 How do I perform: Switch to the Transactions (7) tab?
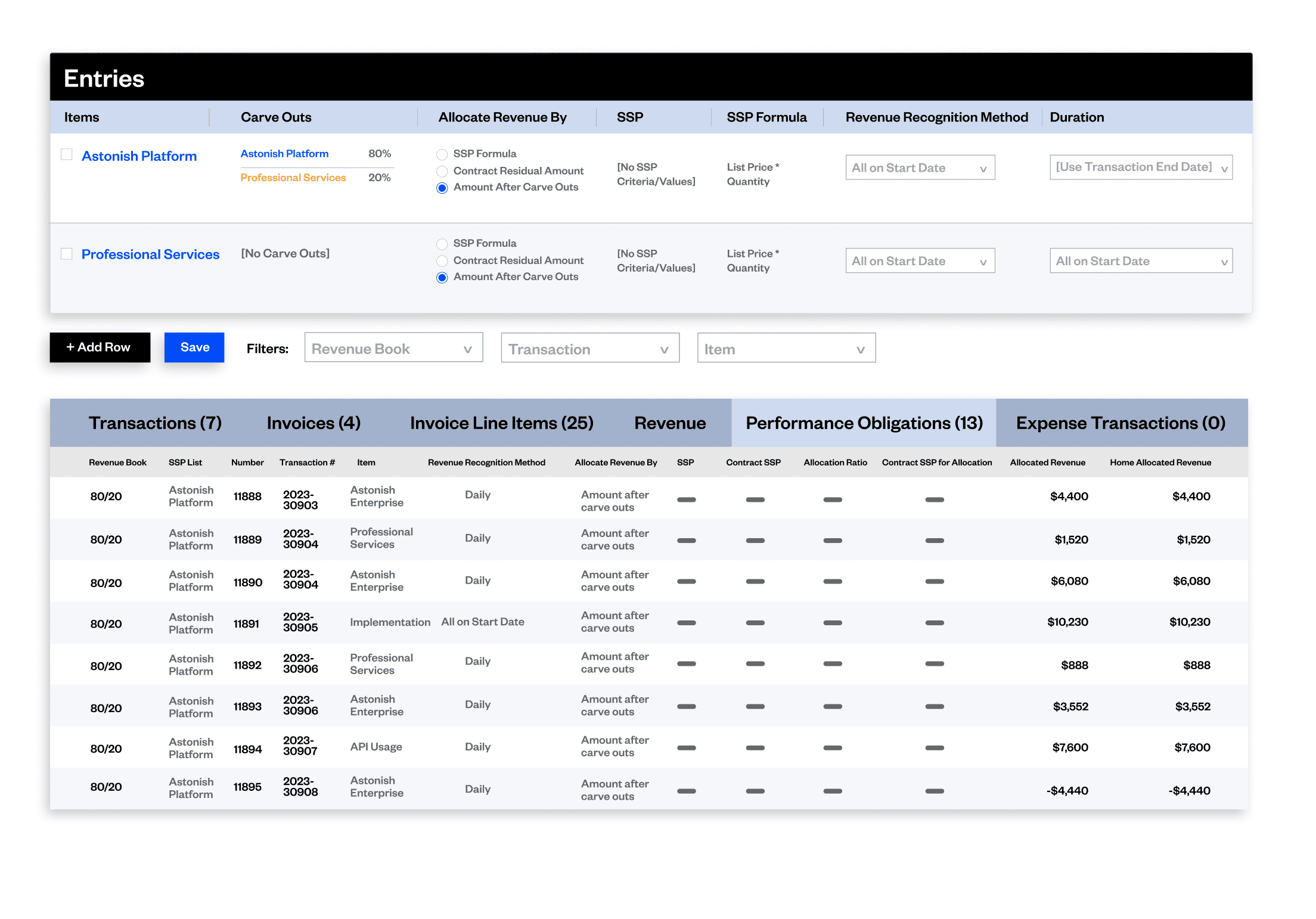click(x=155, y=423)
